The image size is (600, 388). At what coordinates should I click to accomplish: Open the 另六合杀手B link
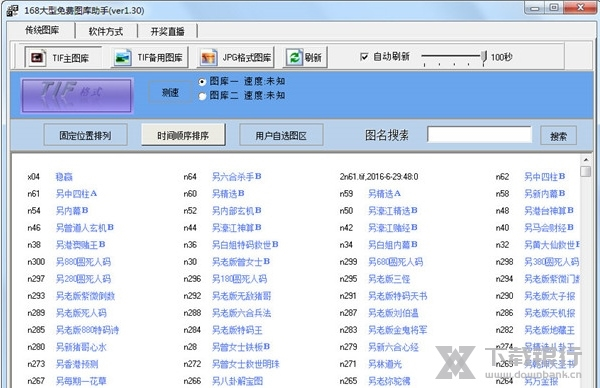[x=237, y=177]
